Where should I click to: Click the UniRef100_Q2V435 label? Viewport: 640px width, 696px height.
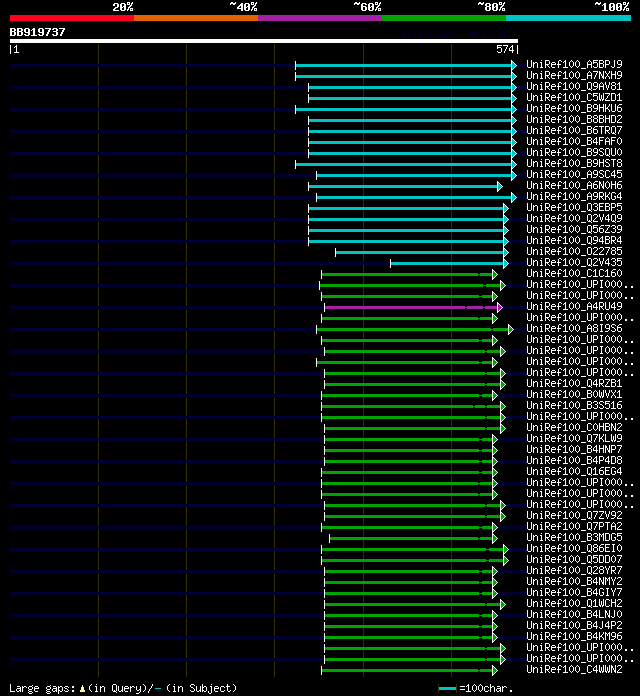(574, 262)
